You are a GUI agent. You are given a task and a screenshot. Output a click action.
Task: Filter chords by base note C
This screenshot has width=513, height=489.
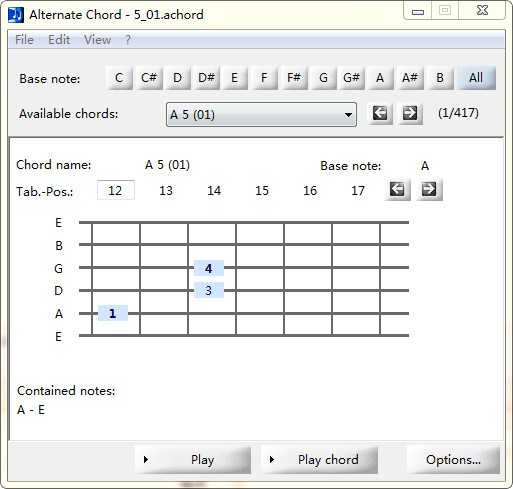(119, 78)
